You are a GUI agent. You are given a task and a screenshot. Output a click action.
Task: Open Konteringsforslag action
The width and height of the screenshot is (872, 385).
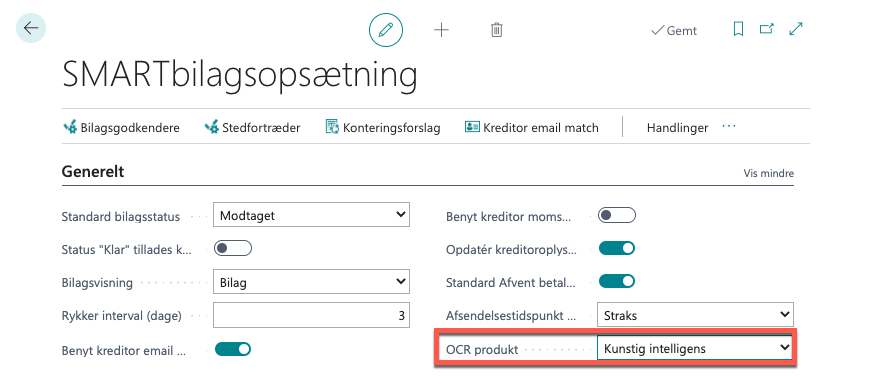click(x=383, y=127)
